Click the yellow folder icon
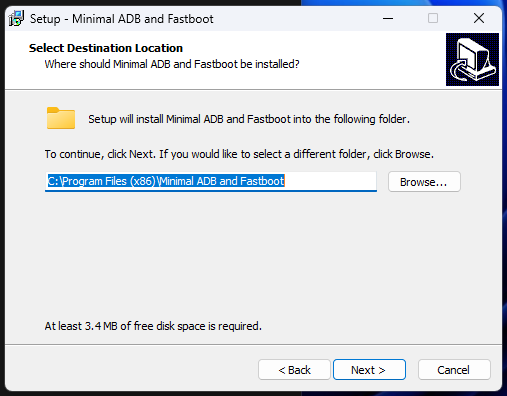507x396 pixels. pos(61,118)
